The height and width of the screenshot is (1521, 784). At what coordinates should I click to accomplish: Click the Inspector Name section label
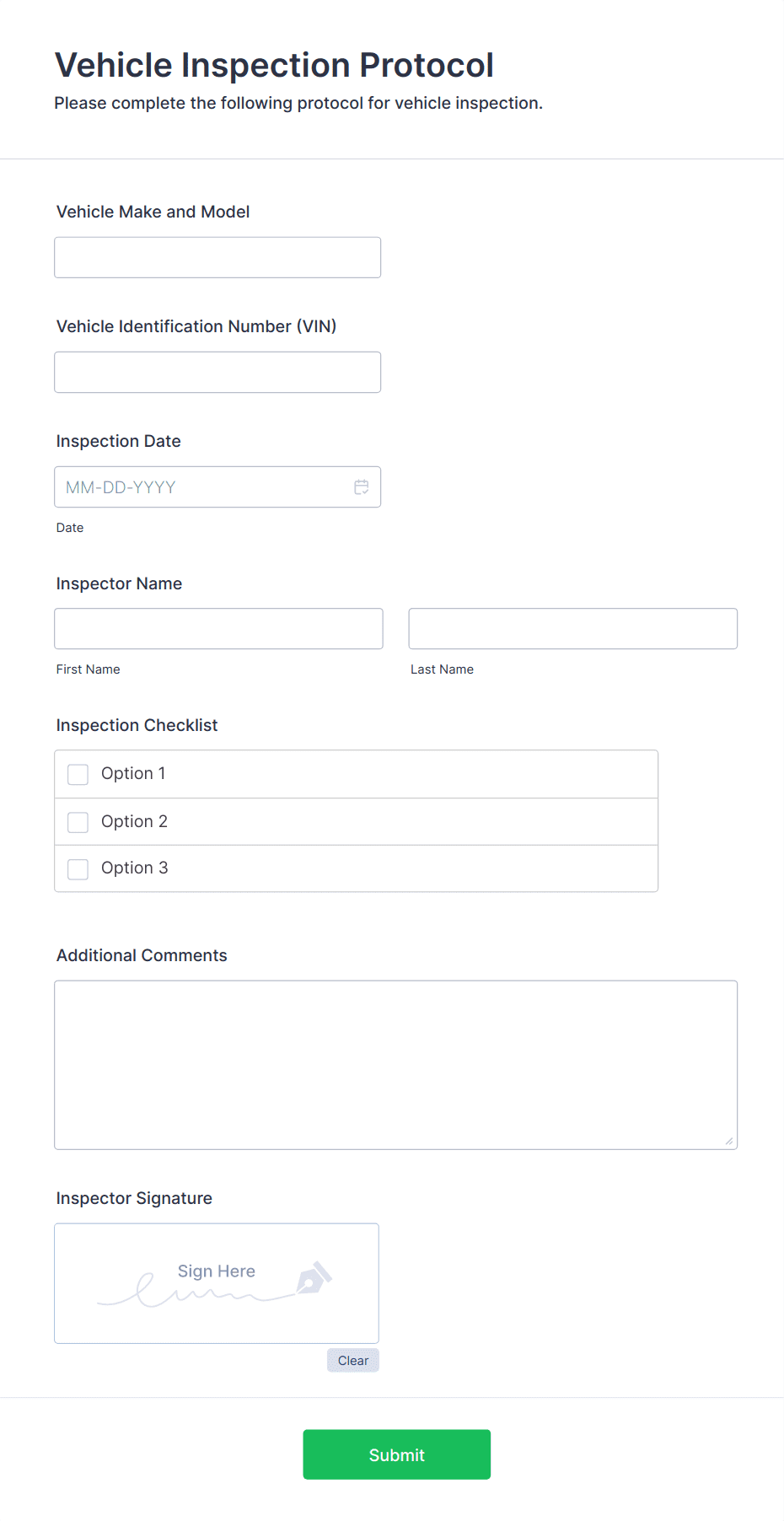click(119, 583)
